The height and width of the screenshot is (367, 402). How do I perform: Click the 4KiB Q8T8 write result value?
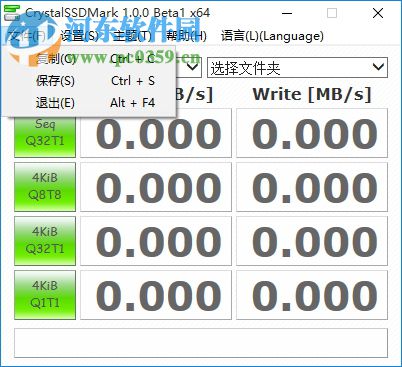(312, 187)
